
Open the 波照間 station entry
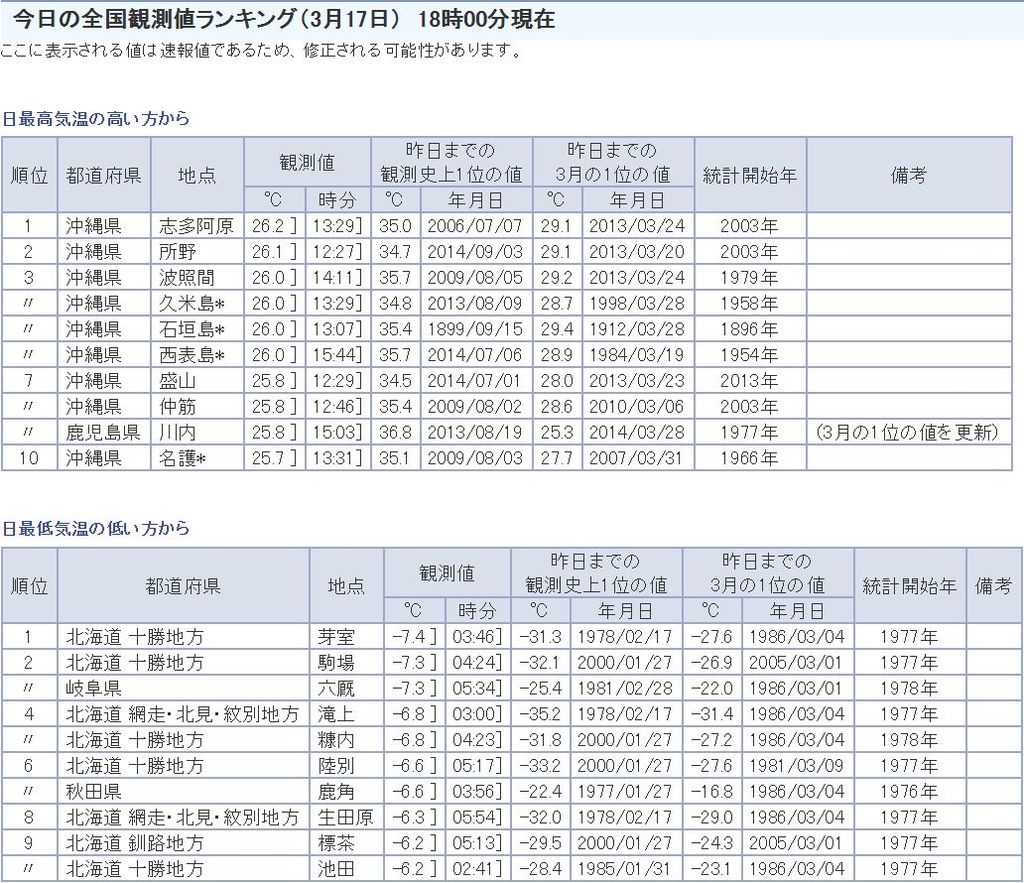point(187,277)
